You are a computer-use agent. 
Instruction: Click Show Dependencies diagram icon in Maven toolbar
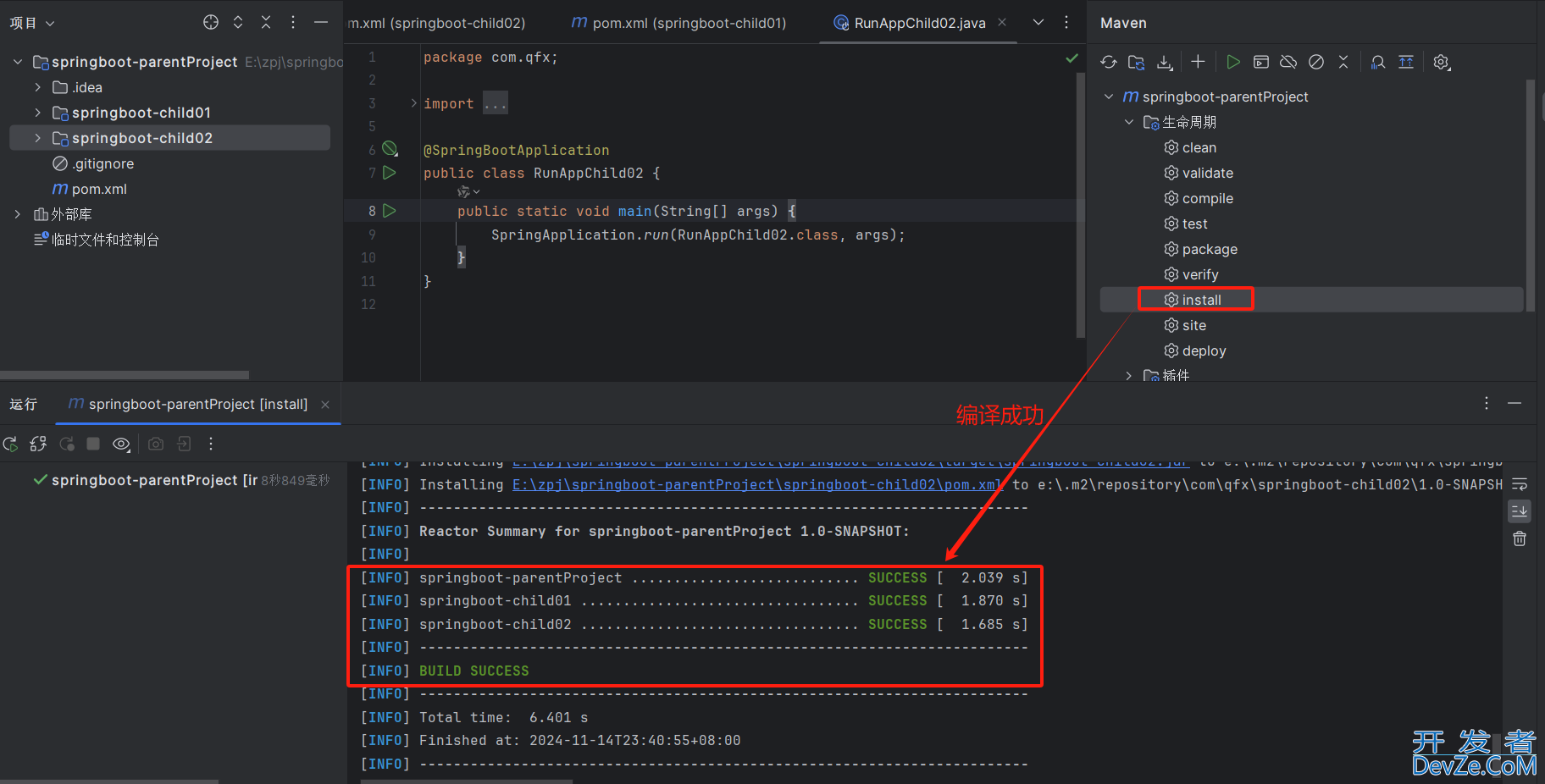tap(1406, 62)
